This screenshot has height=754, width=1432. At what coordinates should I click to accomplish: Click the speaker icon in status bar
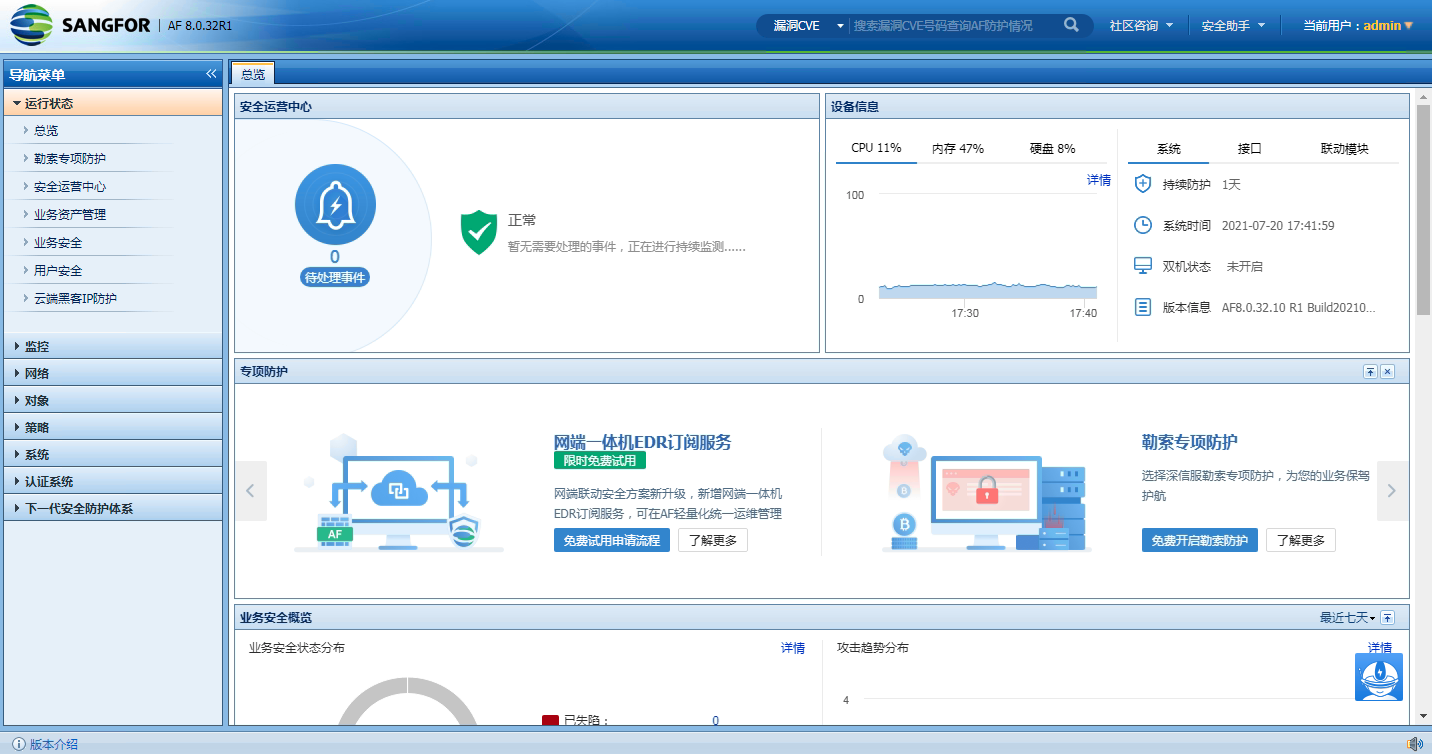click(1415, 744)
